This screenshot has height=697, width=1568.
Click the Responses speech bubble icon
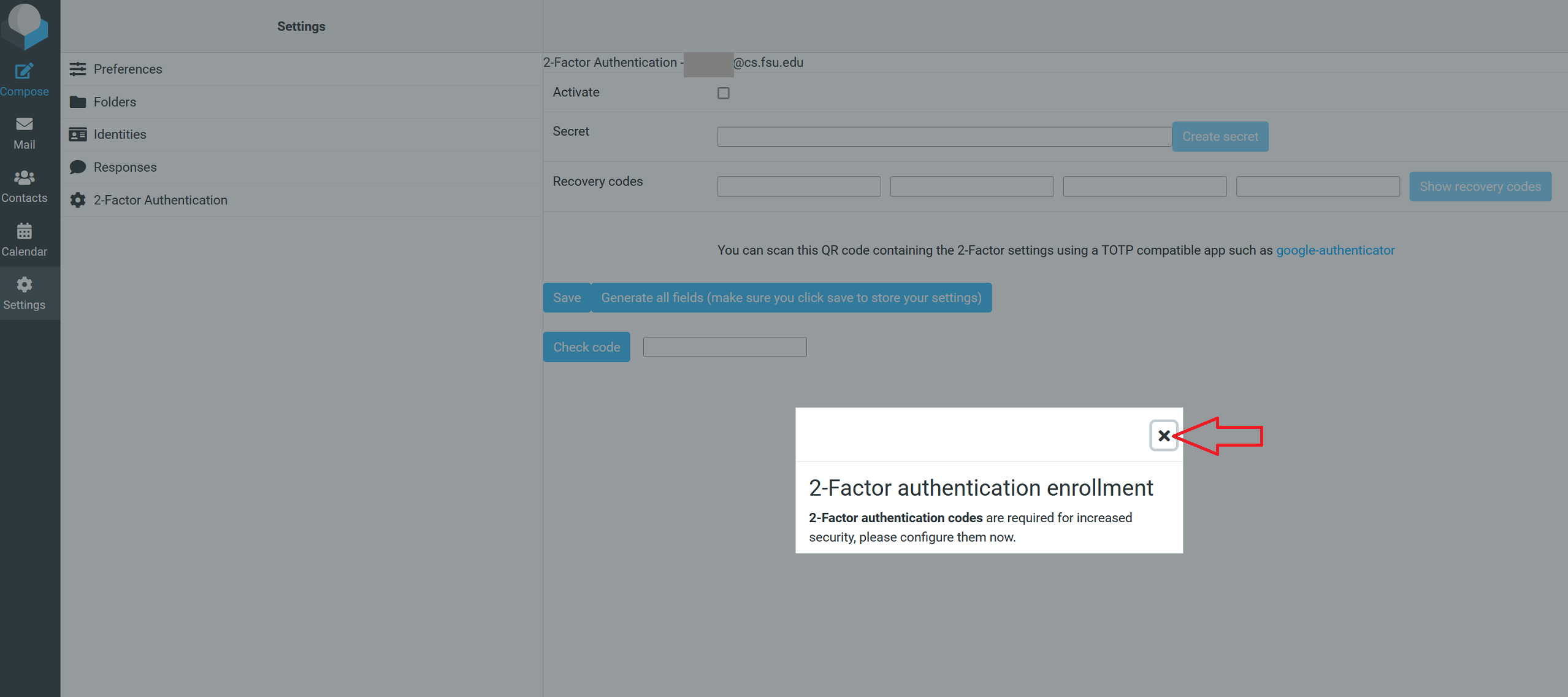tap(77, 167)
